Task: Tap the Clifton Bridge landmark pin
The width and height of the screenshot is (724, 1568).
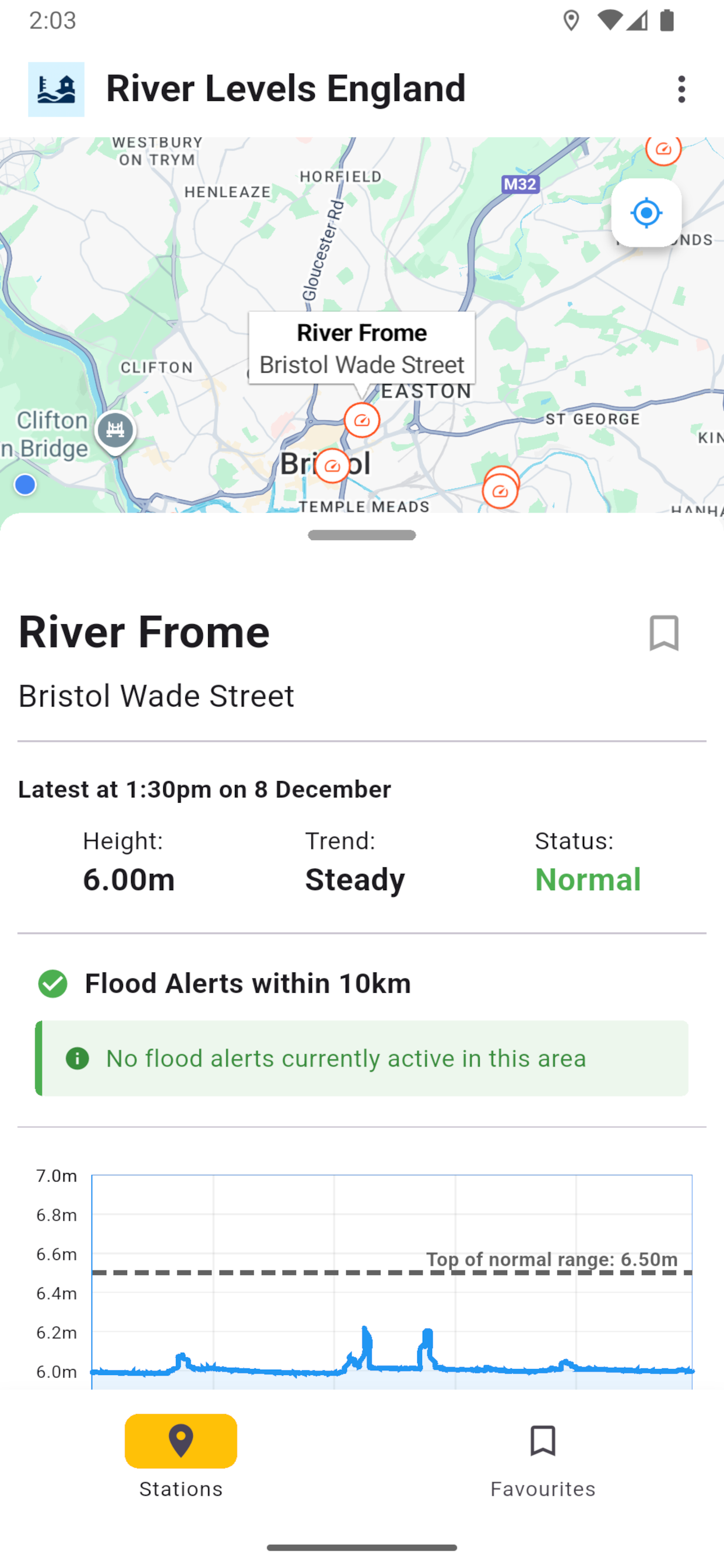Action: coord(115,431)
